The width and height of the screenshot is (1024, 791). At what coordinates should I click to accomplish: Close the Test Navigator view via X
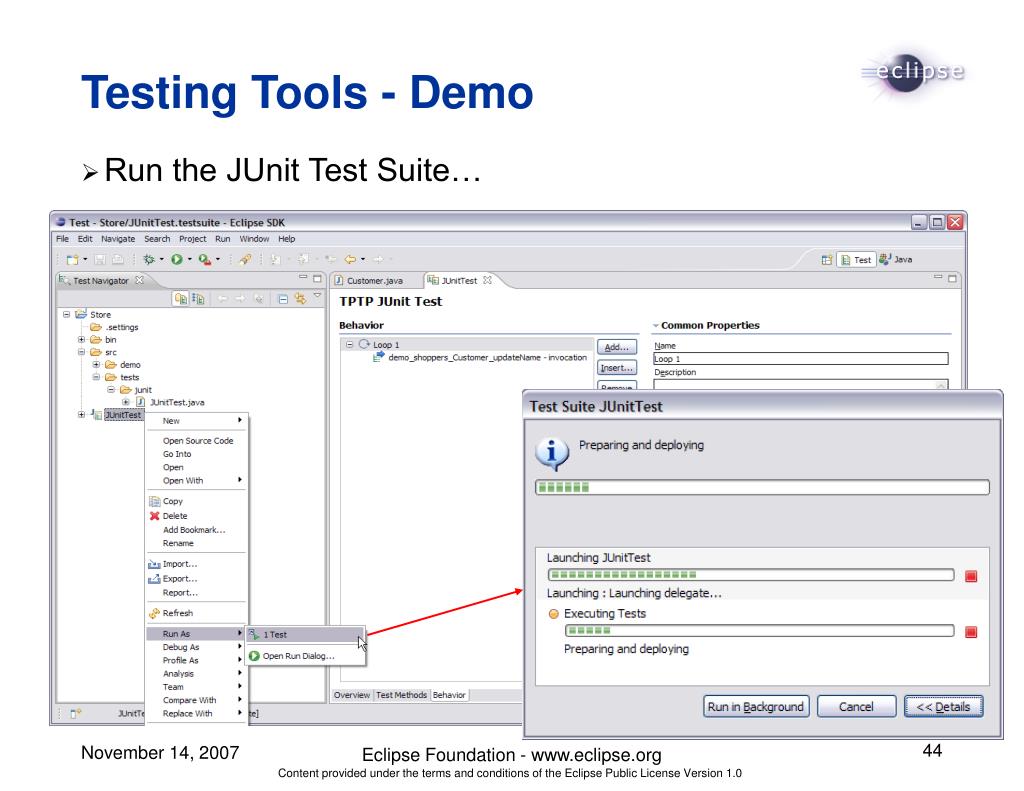pyautogui.click(x=139, y=280)
